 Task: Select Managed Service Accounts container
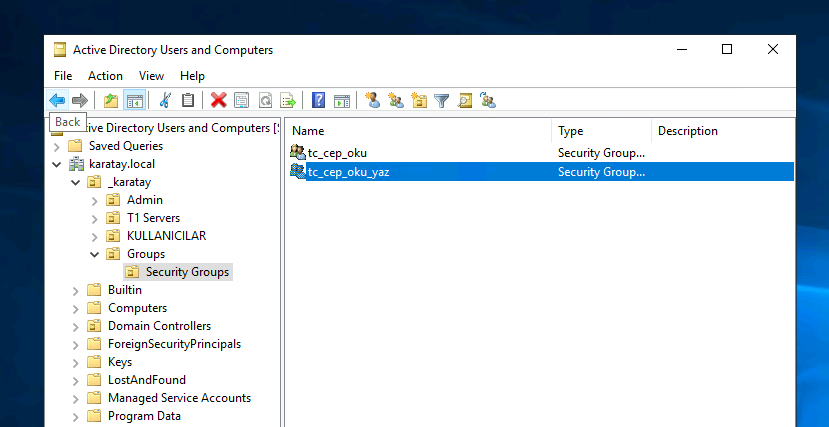pyautogui.click(x=179, y=397)
